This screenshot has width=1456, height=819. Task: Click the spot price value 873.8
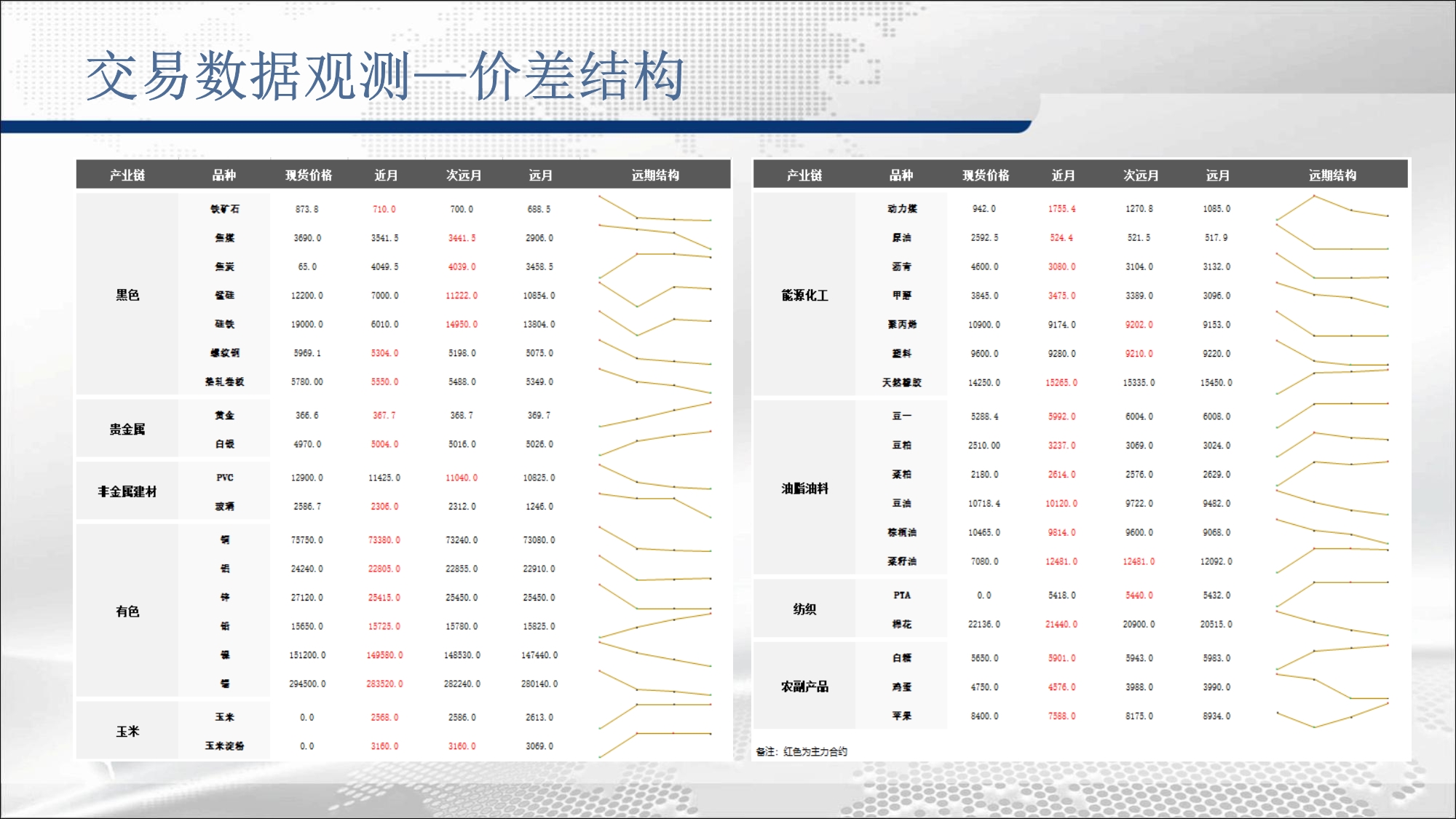[x=307, y=209]
